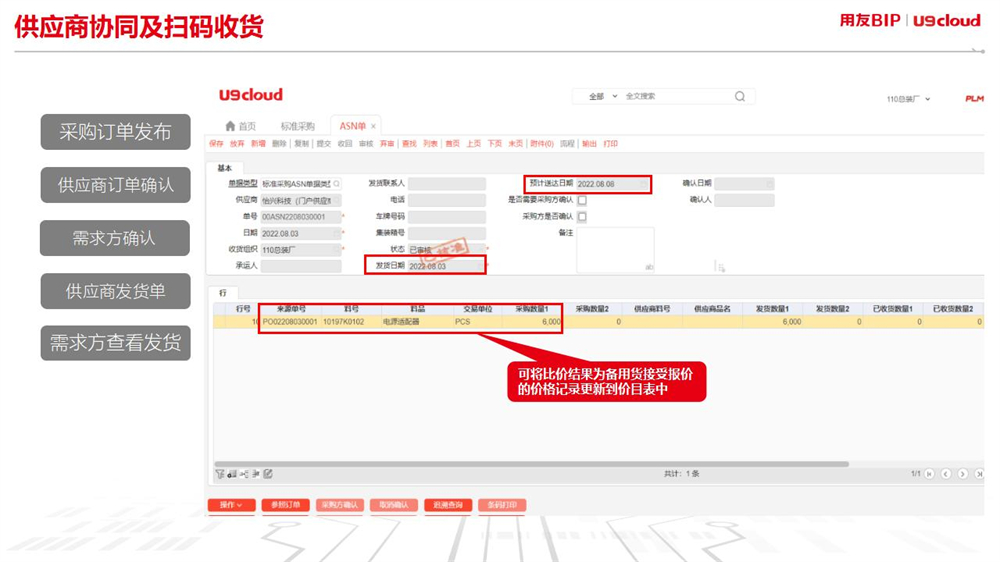The width and height of the screenshot is (1000, 562).
Task: Open the 收货组织 field selector
Action: point(337,250)
